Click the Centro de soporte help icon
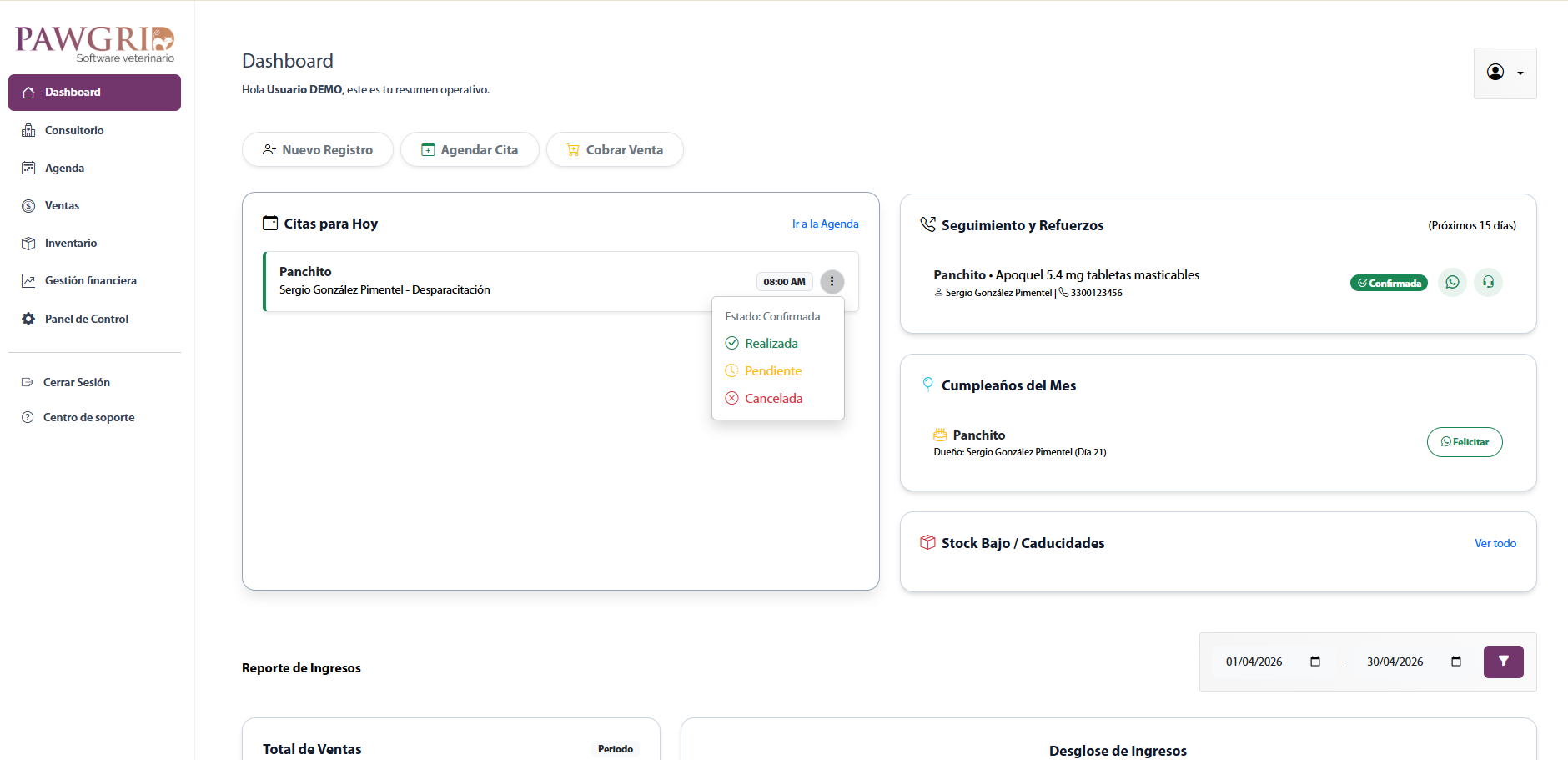This screenshot has height=760, width=1568. tap(28, 417)
